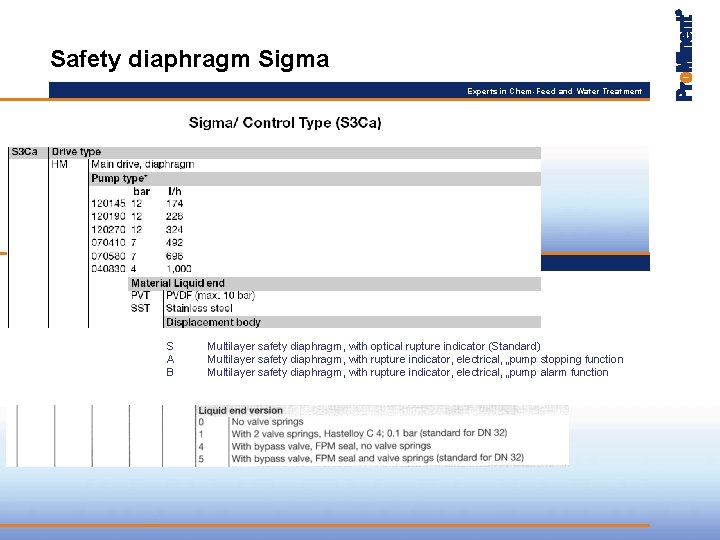Click the 'bar' column label

tap(141, 191)
